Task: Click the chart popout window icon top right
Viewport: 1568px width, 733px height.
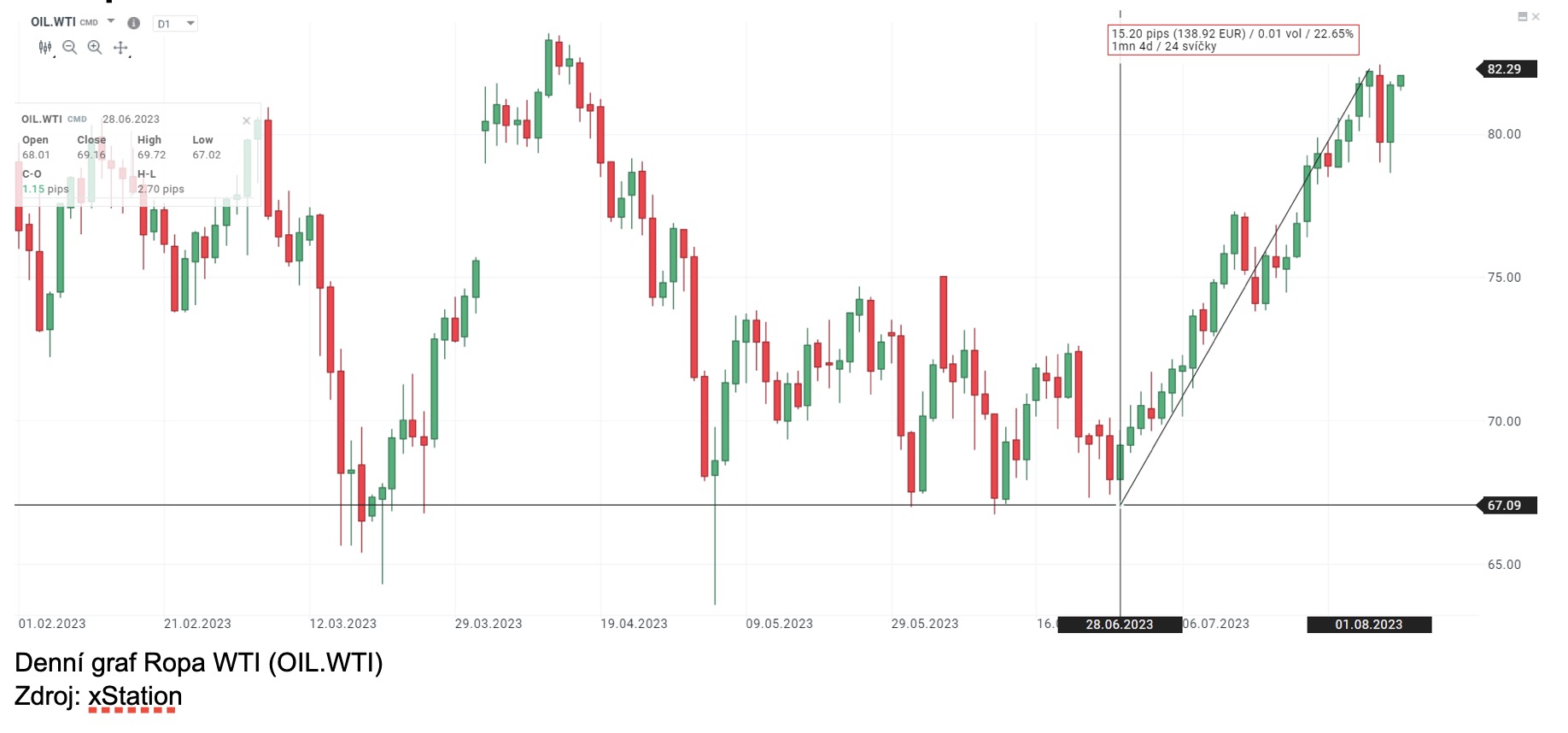Action: tap(1523, 16)
